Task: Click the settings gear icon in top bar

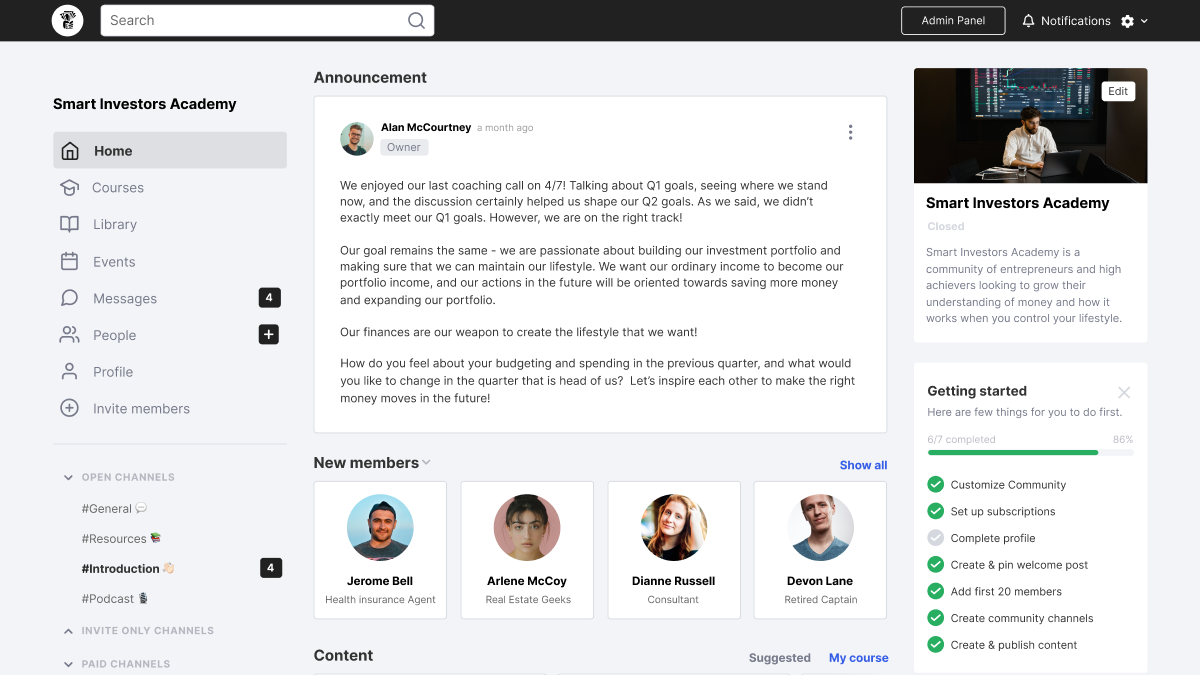Action: [1127, 21]
